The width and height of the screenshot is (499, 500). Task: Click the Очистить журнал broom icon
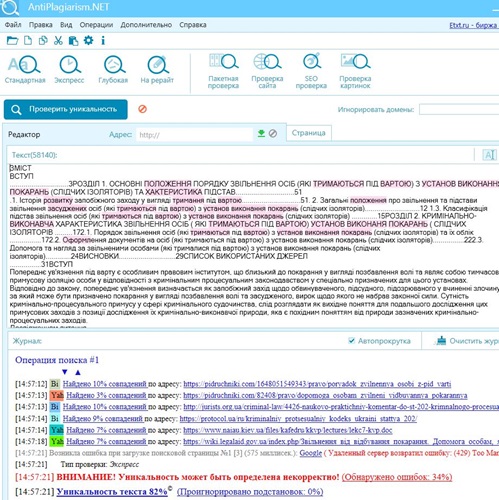[x=441, y=341]
